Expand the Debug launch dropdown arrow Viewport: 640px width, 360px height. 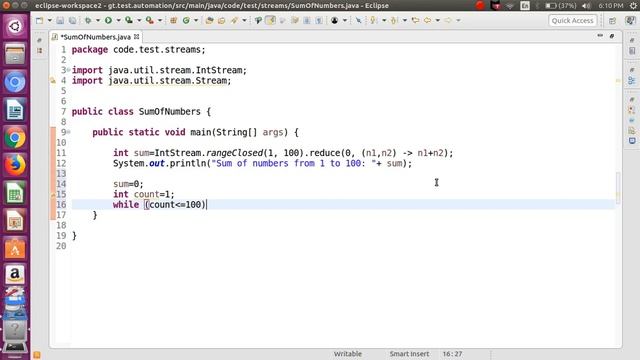[x=98, y=20]
